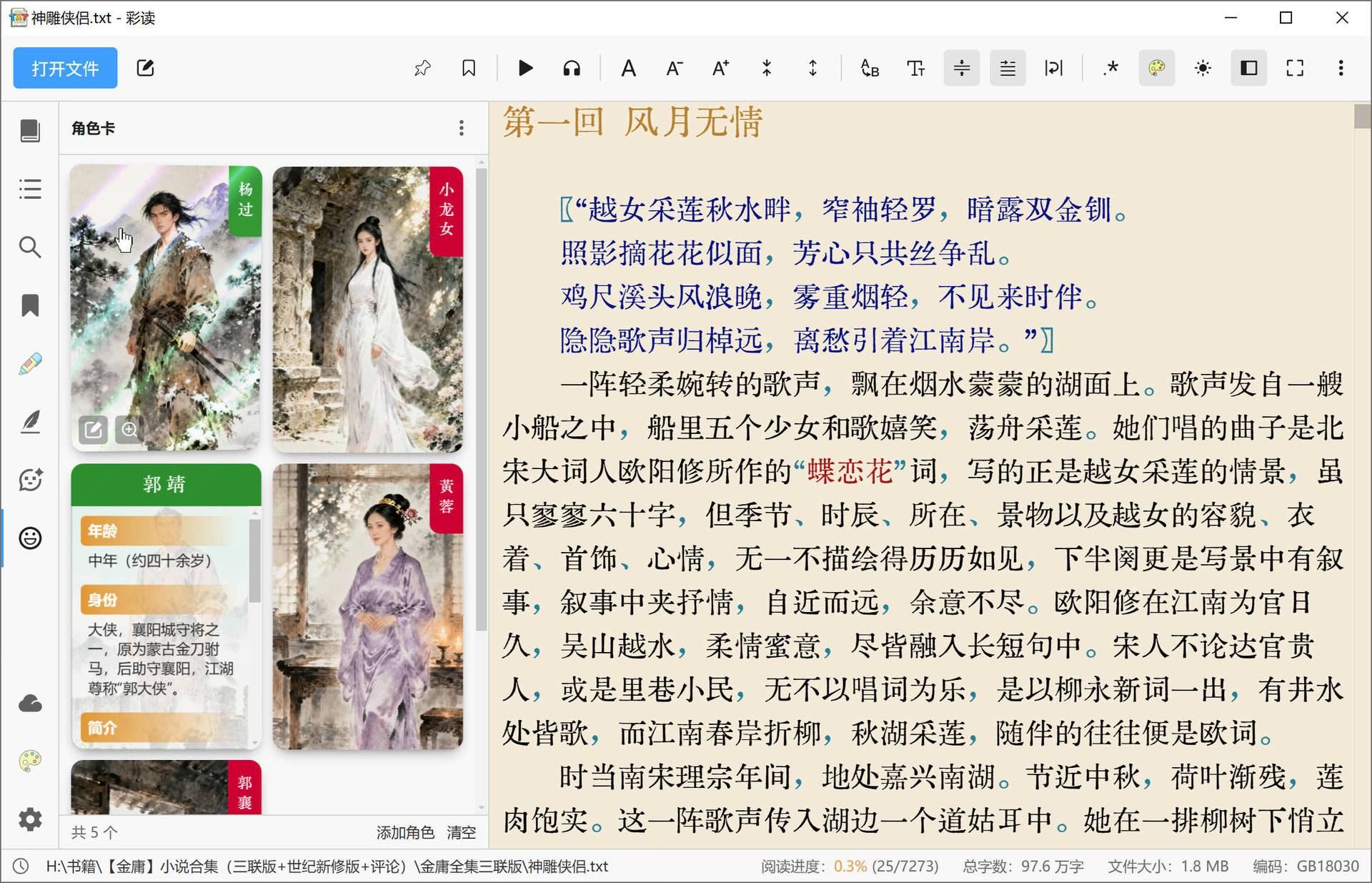
Task: Click the chapter title 第一回 风月无情
Action: 633,122
